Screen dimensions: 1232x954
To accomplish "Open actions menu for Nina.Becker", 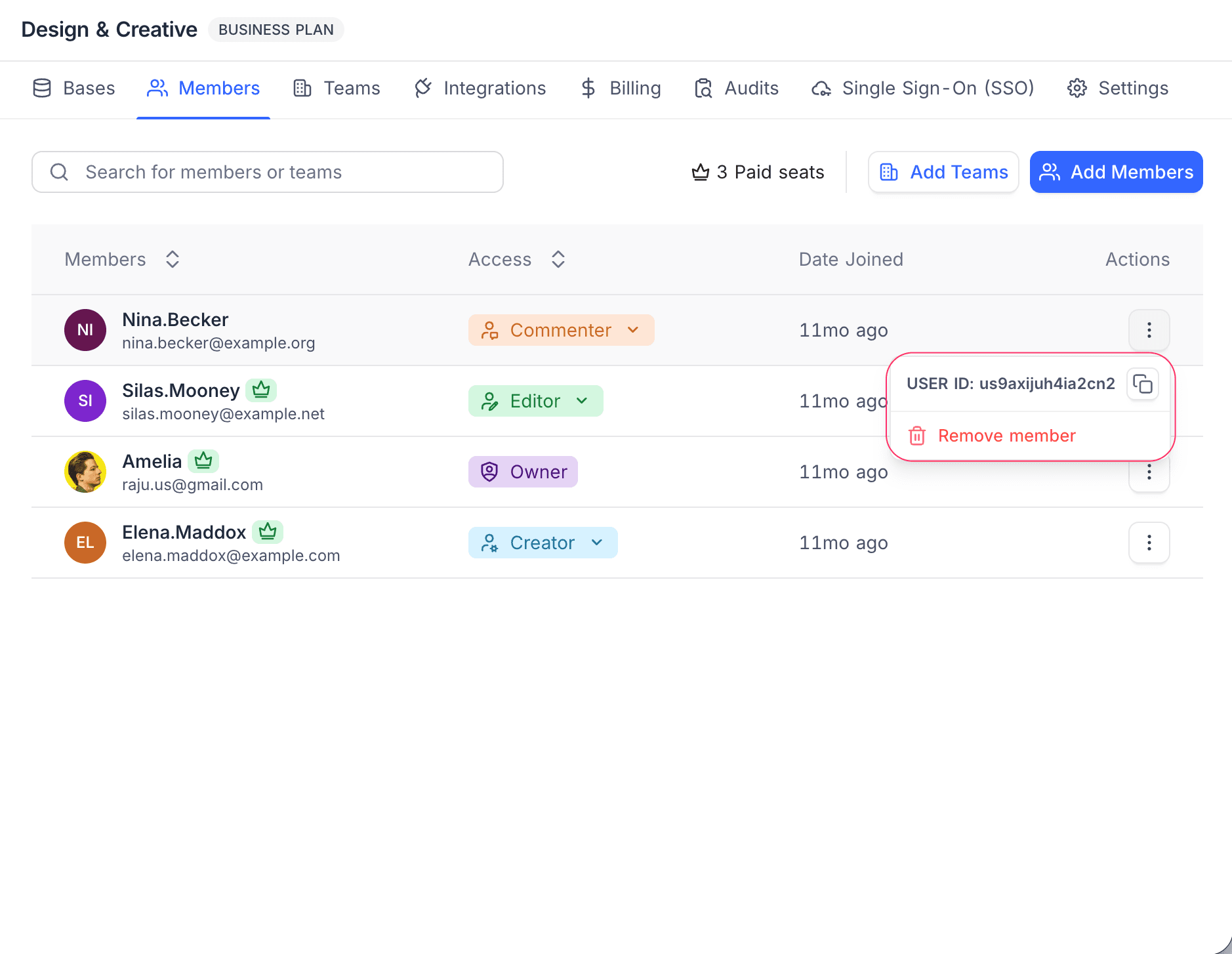I will pos(1149,330).
